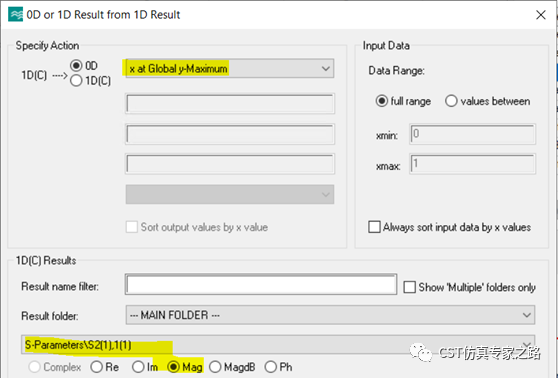Click the Result name filter text box
This screenshot has height=378, width=558.
[x=261, y=284]
